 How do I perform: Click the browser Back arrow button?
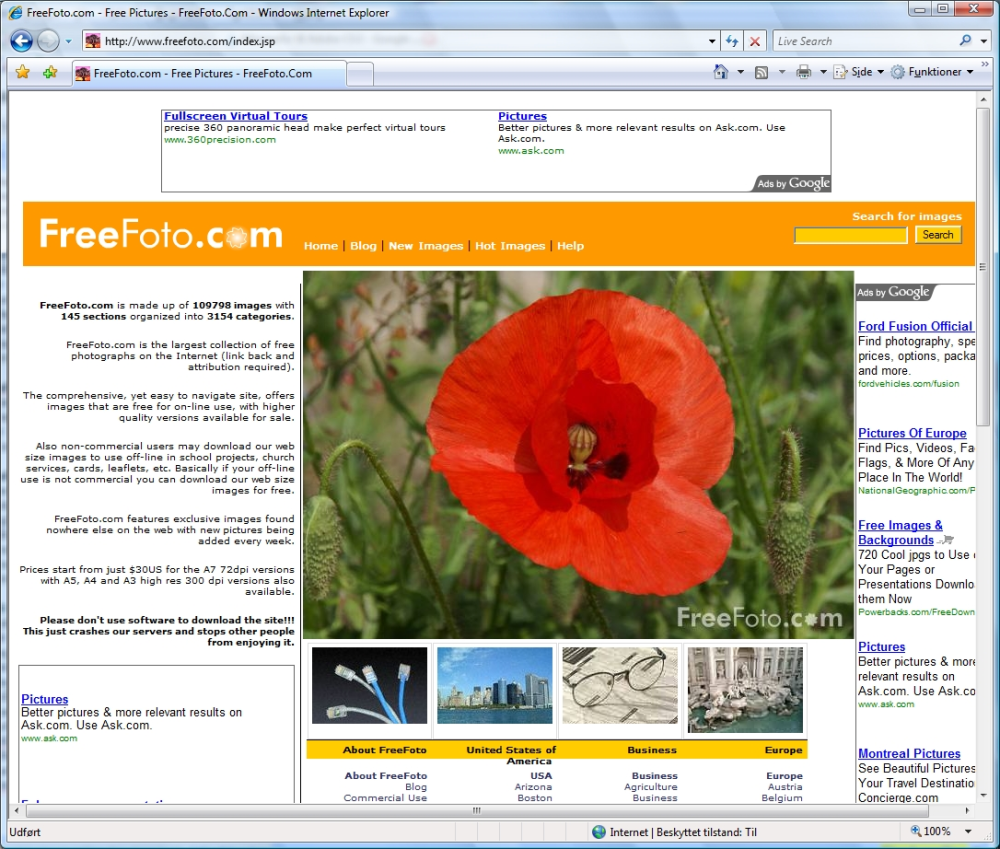tap(21, 41)
